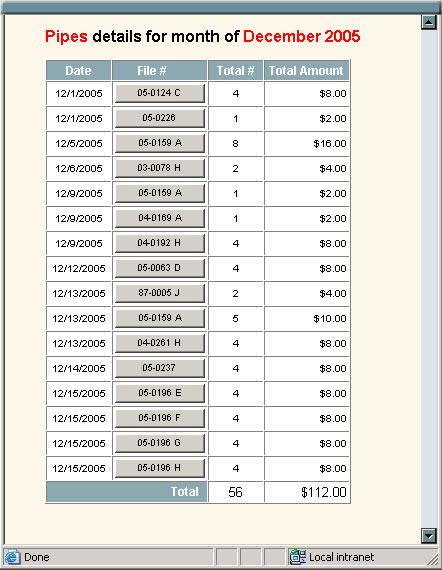Viewport: 442px width, 570px height.
Task: Open file 05-0063 D
Action: [x=160, y=268]
